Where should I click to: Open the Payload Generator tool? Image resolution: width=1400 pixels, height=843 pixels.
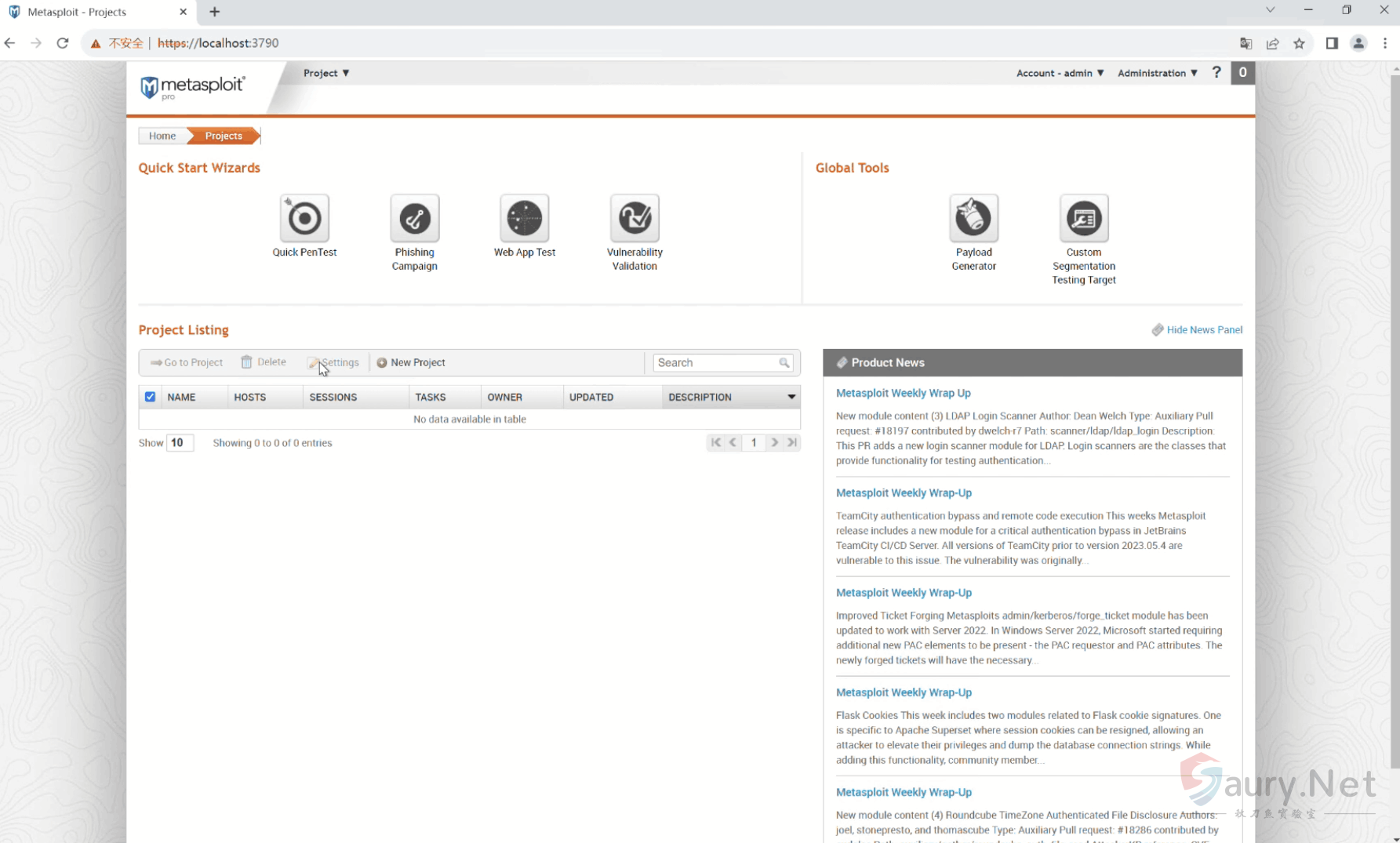point(973,219)
